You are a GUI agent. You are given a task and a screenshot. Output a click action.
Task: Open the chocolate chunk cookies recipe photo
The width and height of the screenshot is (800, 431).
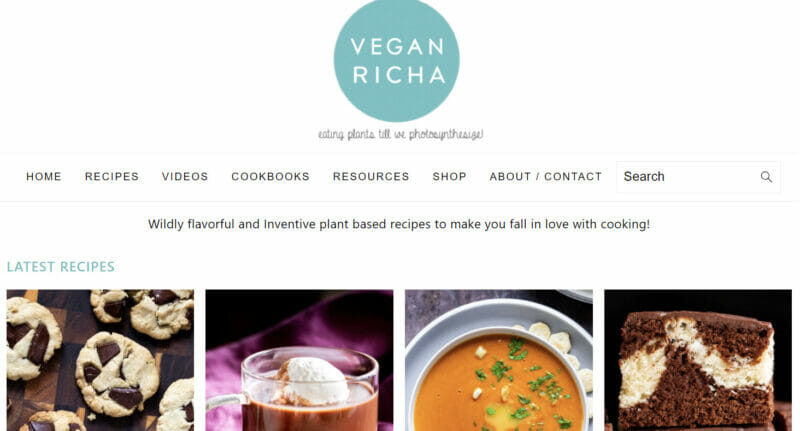click(100, 360)
